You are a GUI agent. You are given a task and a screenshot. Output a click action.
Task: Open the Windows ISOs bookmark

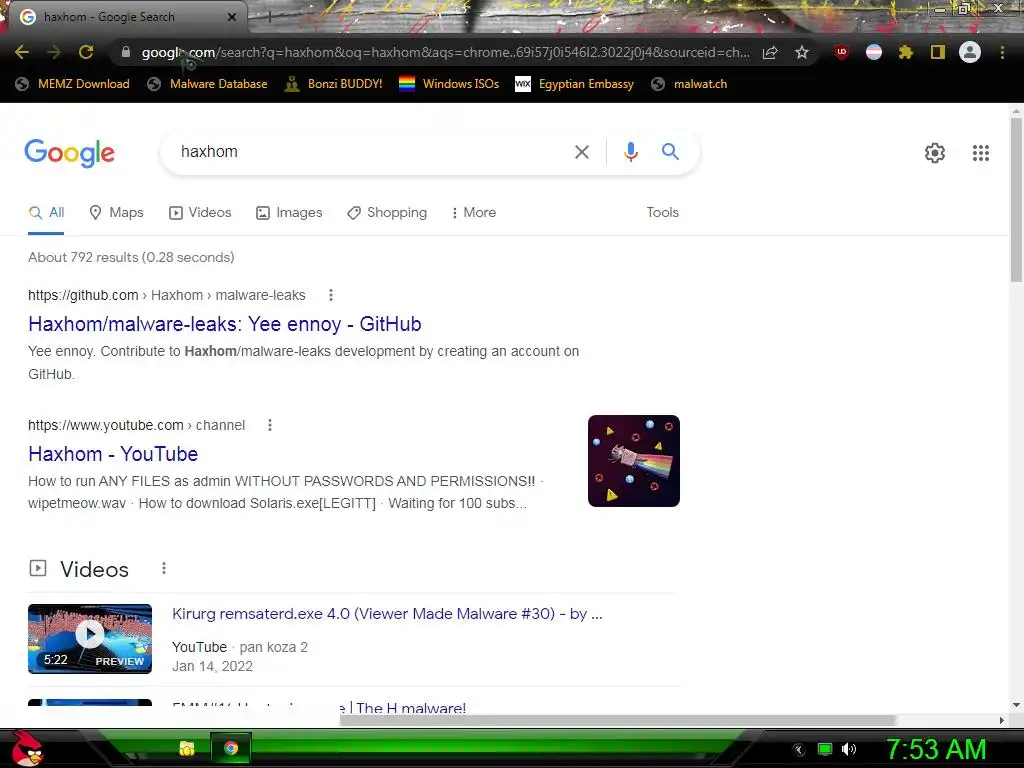click(x=449, y=84)
